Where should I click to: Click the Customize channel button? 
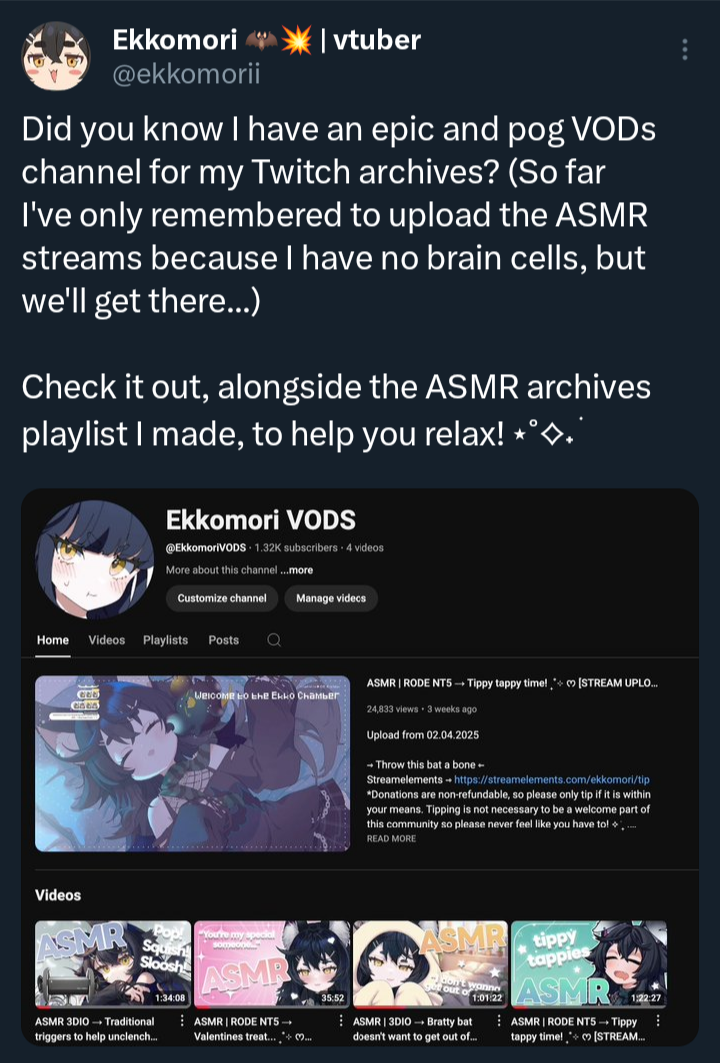pos(222,598)
